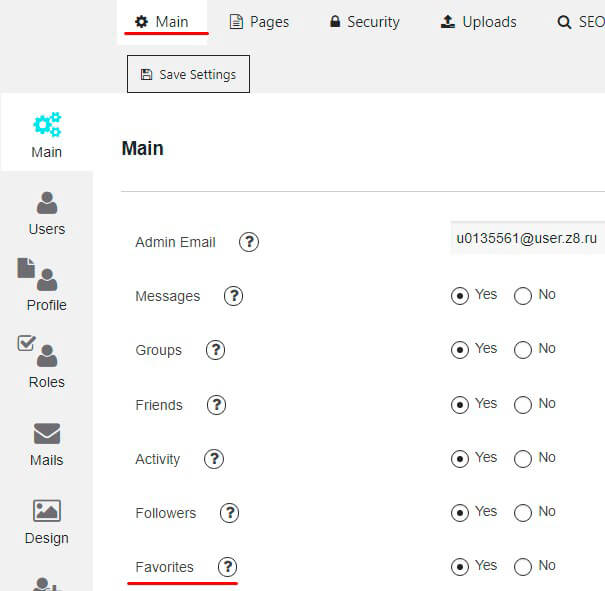This screenshot has width=605, height=591.
Task: Click the Admin Email label
Action: pyautogui.click(x=176, y=242)
